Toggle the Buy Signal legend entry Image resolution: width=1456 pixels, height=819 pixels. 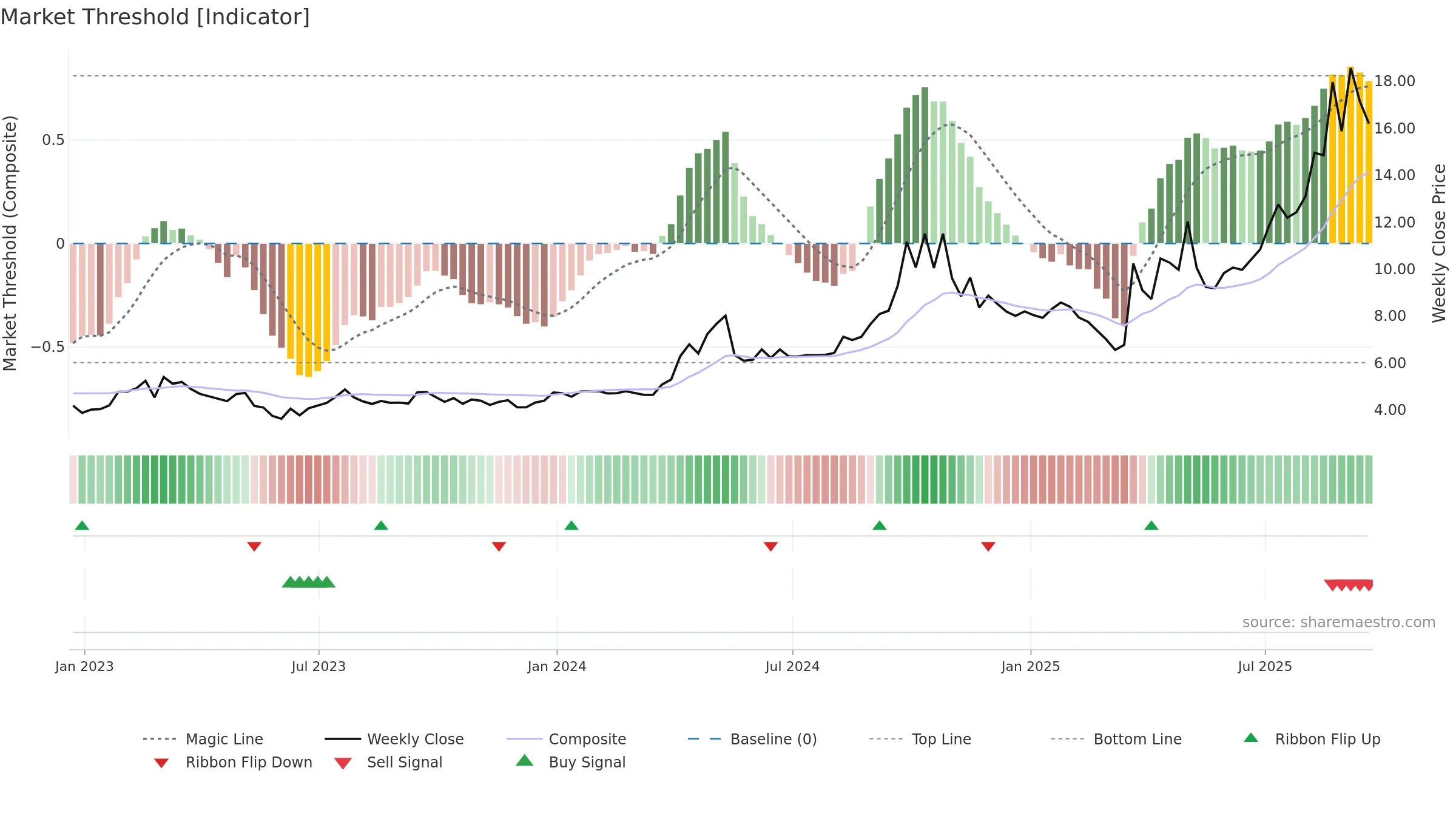570,762
